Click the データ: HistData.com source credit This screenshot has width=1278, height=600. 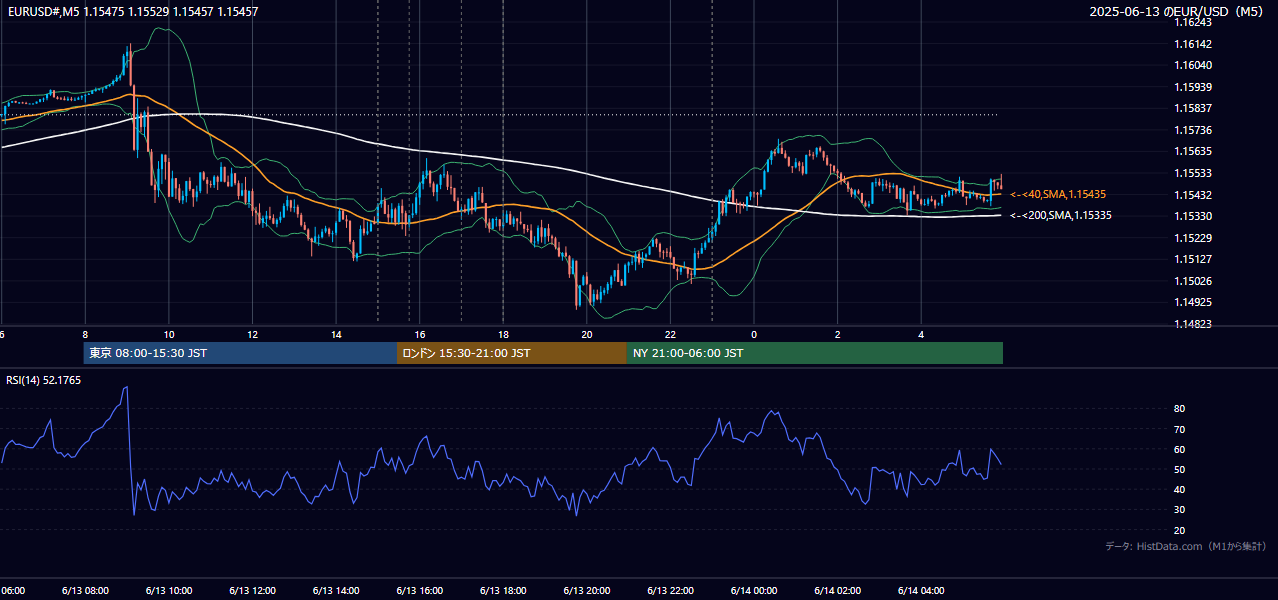coord(1186,546)
